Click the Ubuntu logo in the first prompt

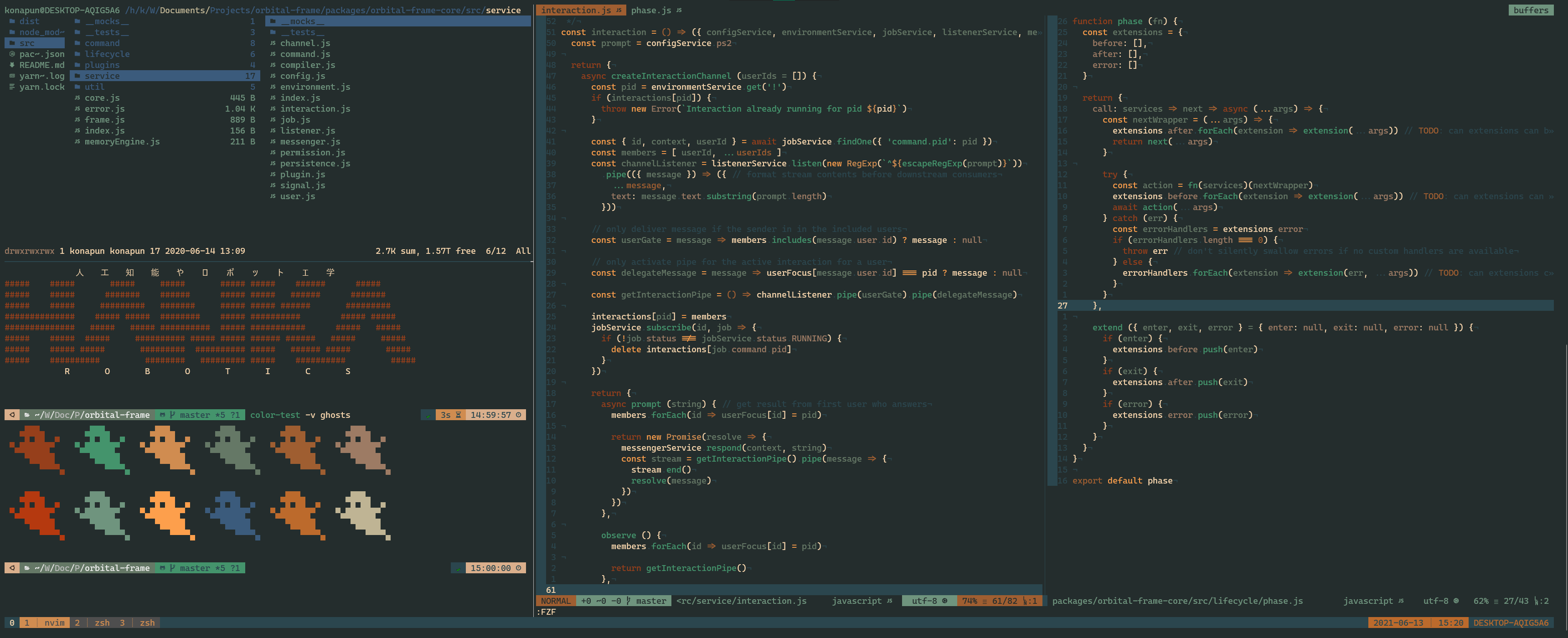point(11,415)
